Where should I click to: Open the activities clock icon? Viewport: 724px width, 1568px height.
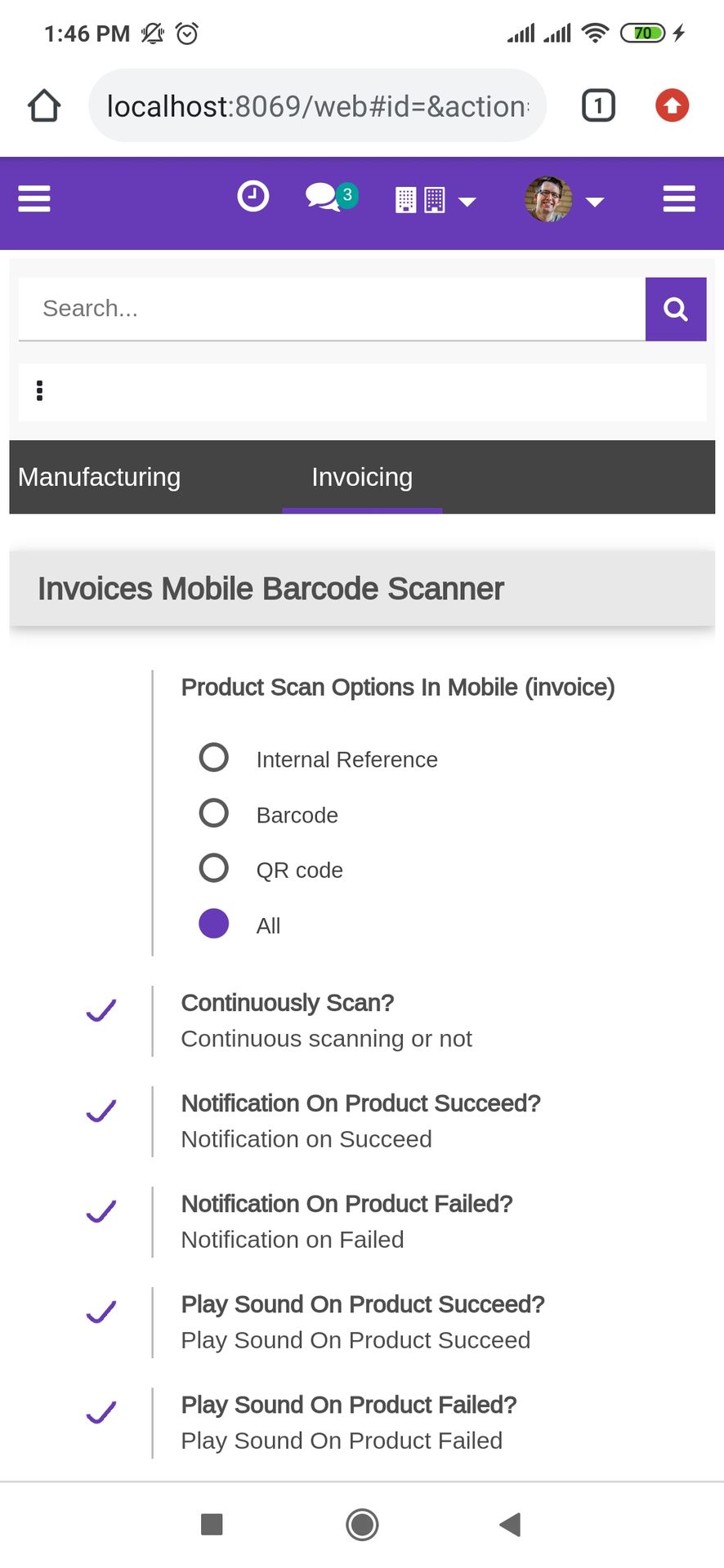(x=253, y=196)
